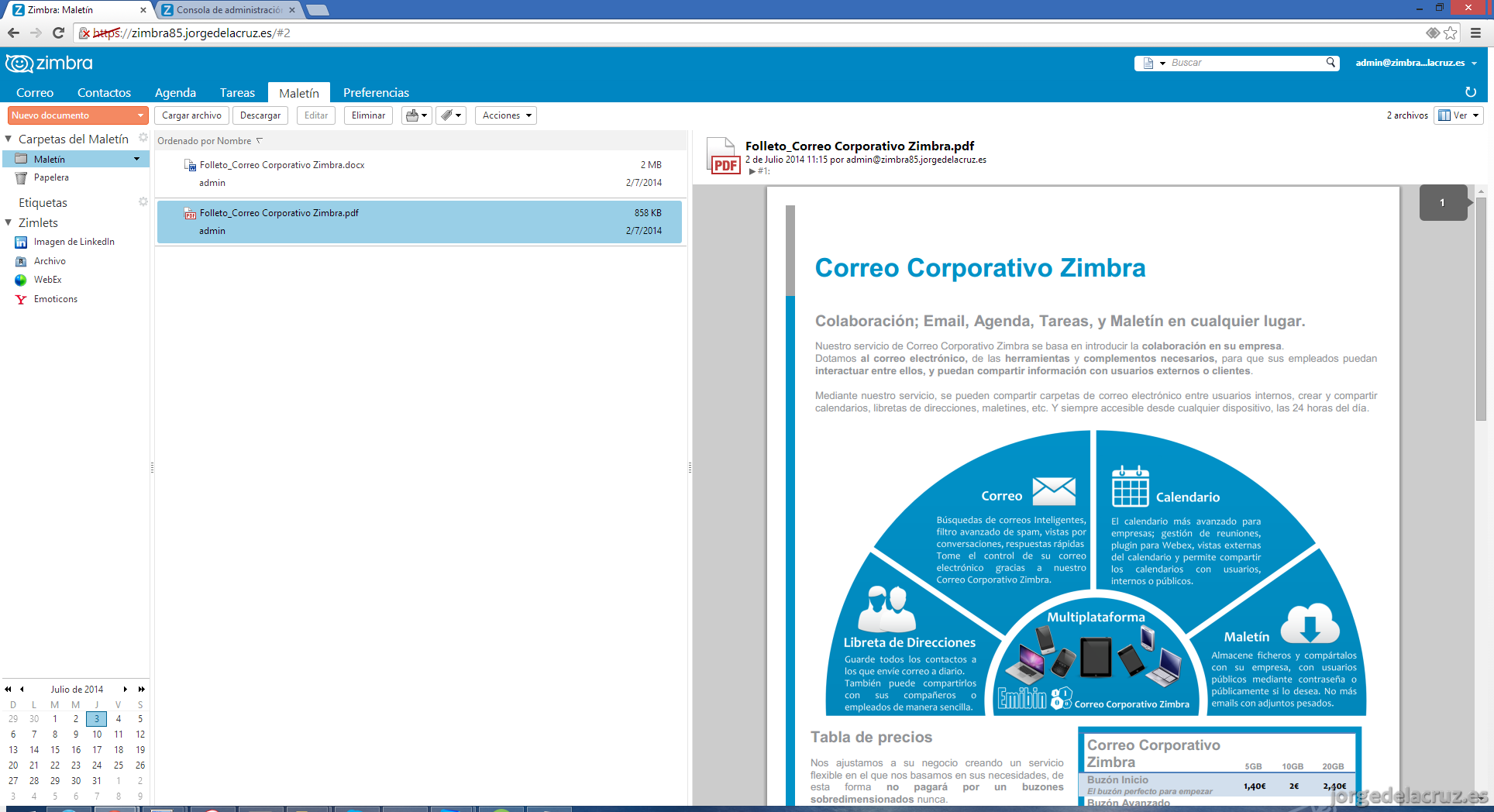Toggle sort order on Ordenado por Nombre
This screenshot has width=1494, height=812.
[x=260, y=141]
